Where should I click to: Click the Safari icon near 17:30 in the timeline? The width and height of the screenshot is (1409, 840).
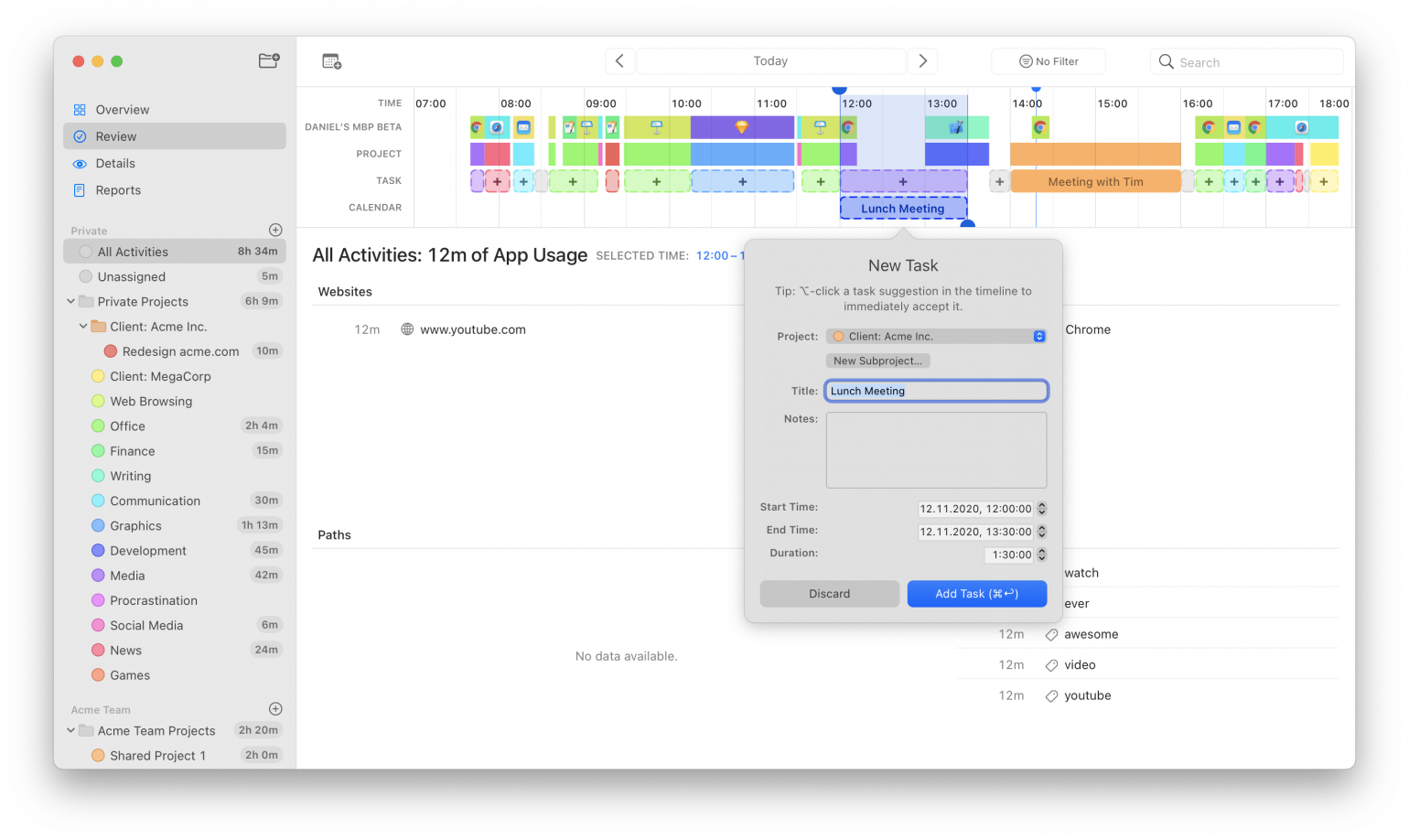[1302, 128]
